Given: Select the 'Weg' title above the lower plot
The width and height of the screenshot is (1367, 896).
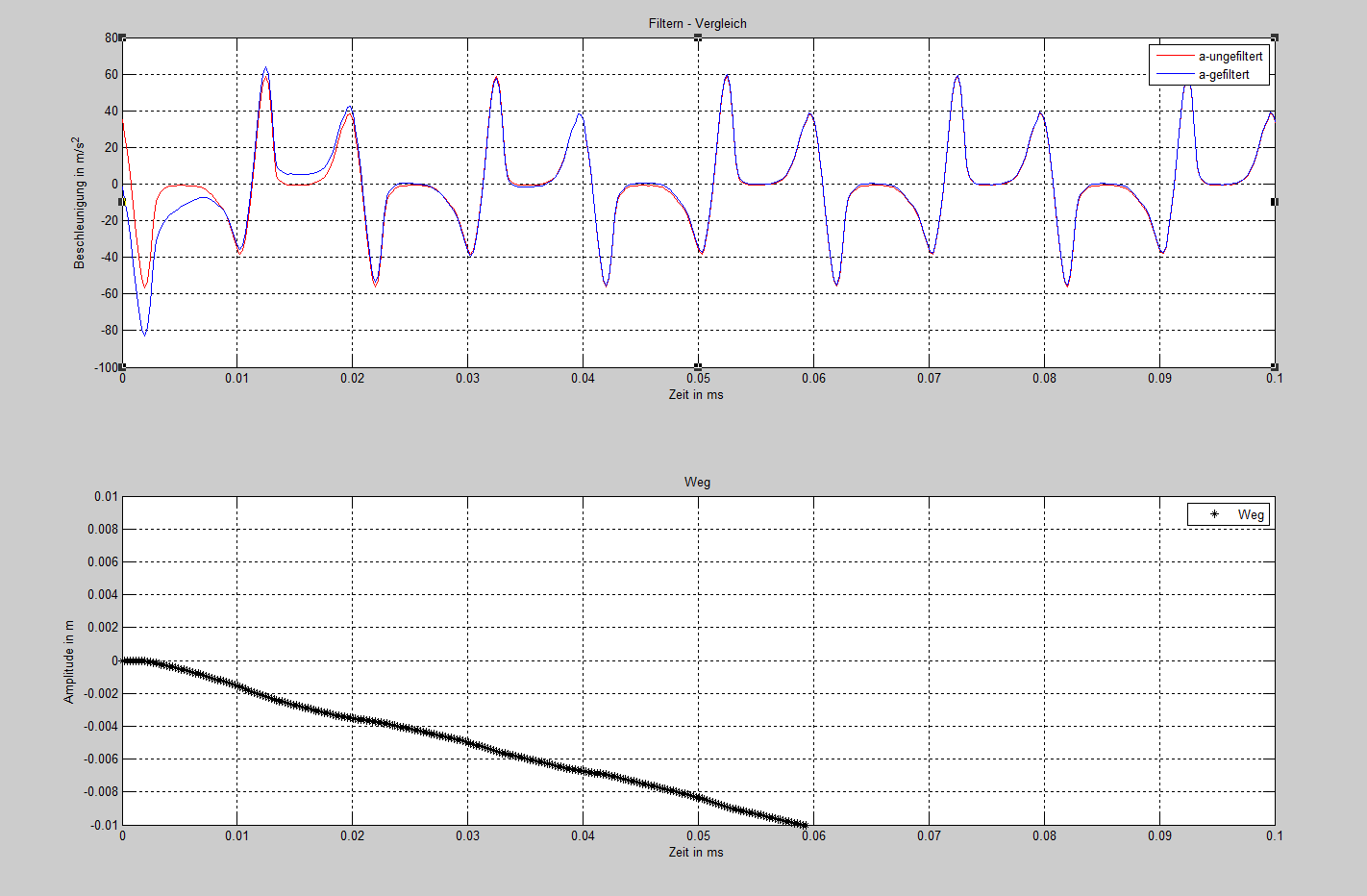Looking at the screenshot, I should [697, 482].
